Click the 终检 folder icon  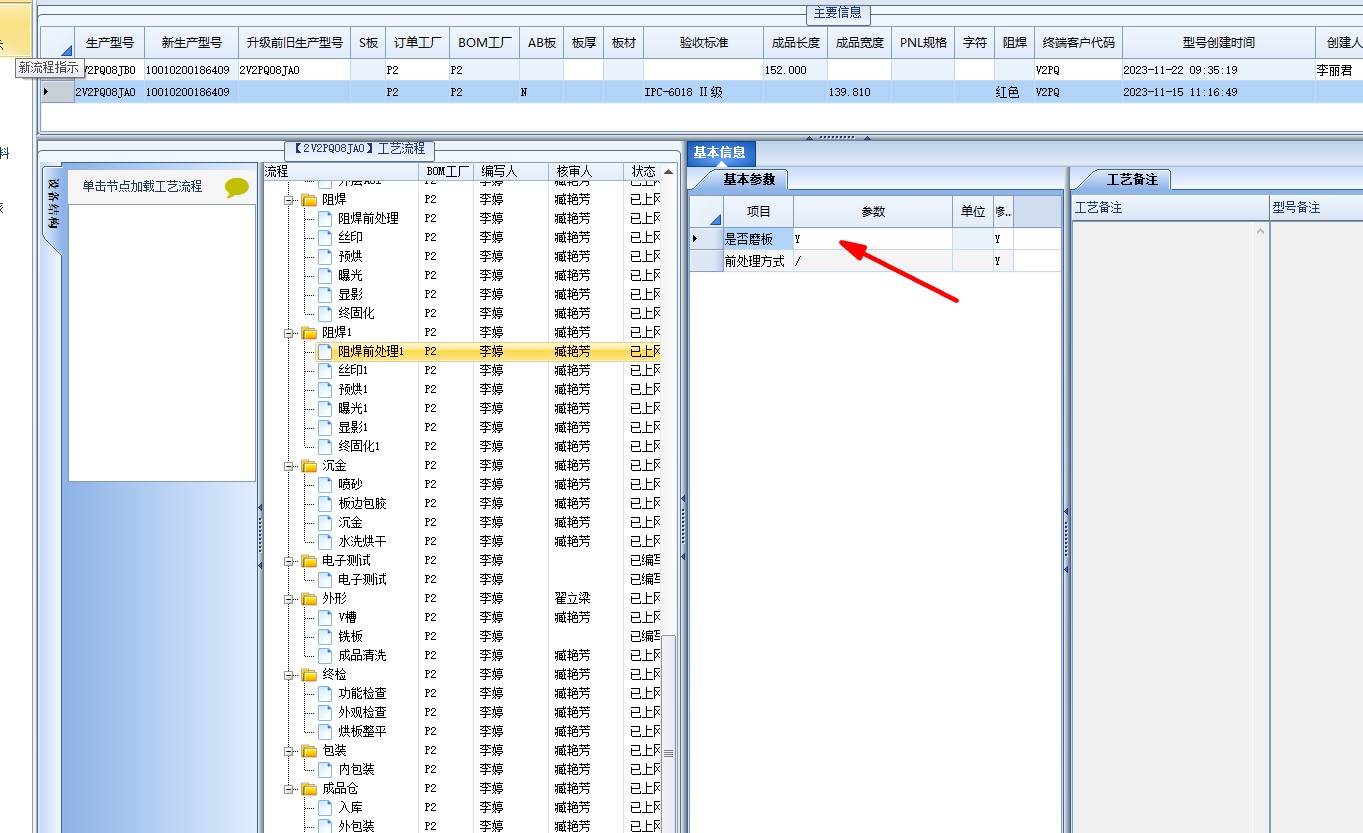(x=309, y=675)
